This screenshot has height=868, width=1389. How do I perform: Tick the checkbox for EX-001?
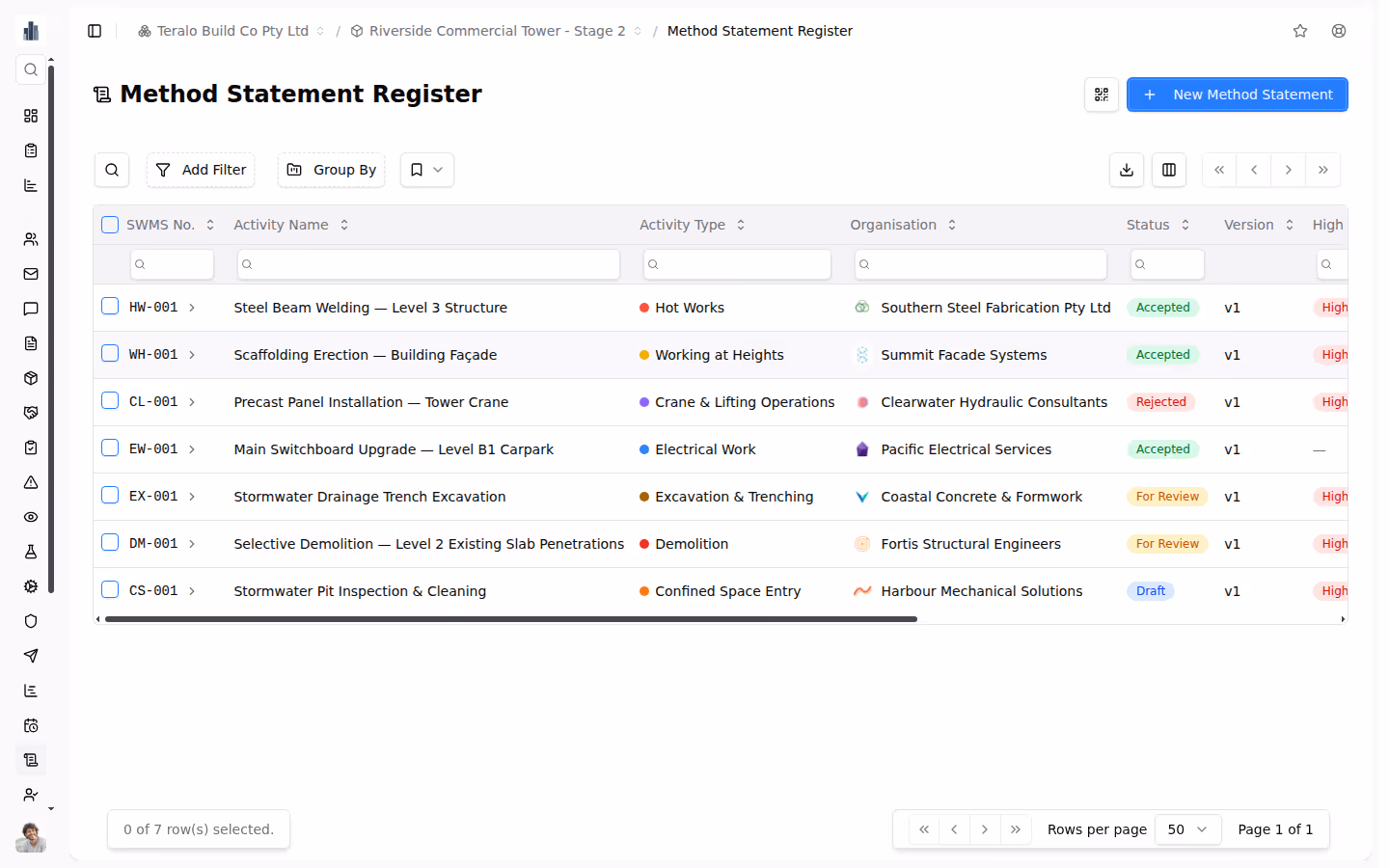tap(110, 496)
